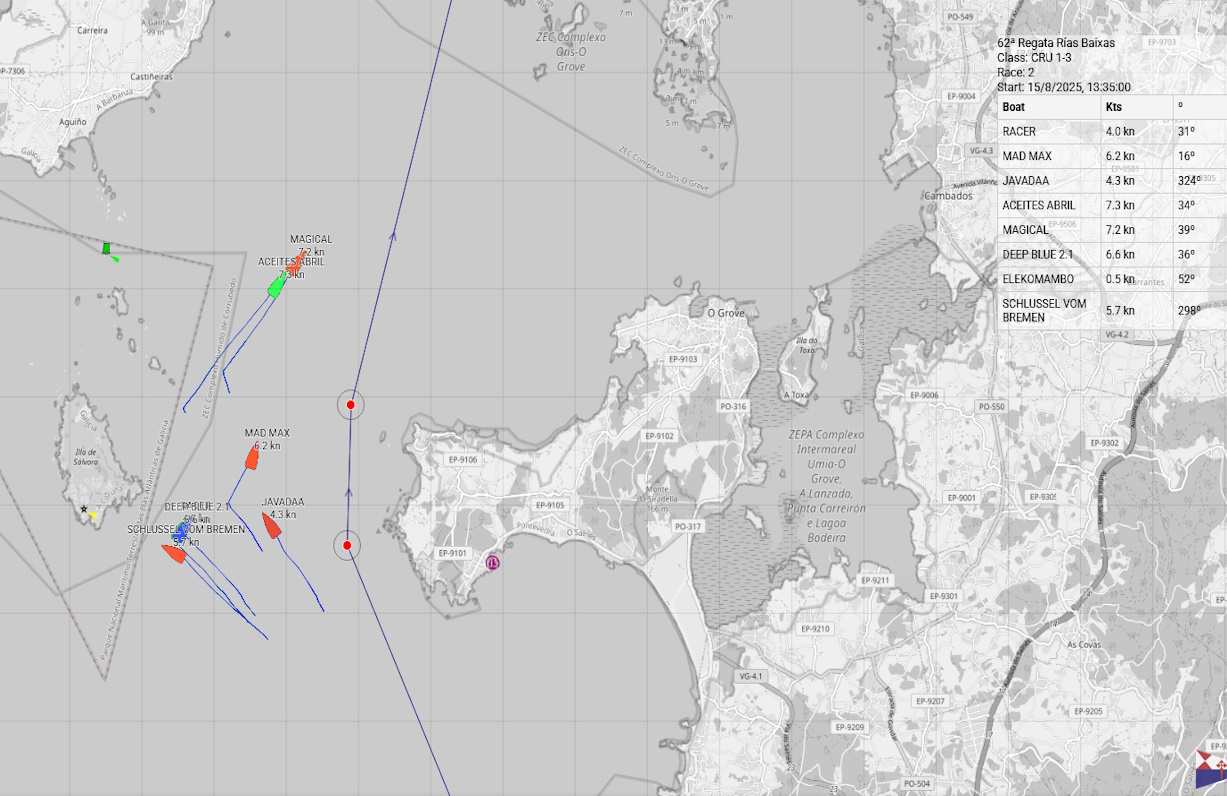Select the RACER row in boat table
Image resolution: width=1227 pixels, height=796 pixels.
point(1019,132)
